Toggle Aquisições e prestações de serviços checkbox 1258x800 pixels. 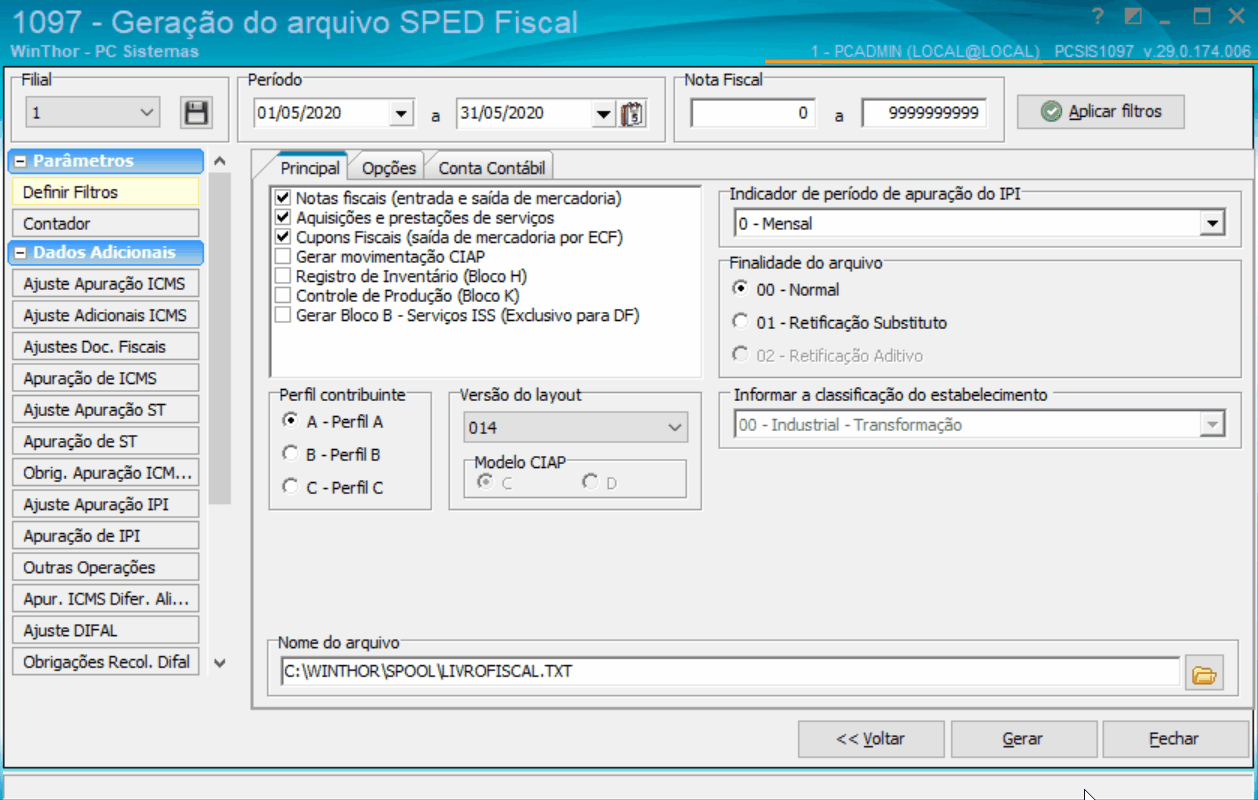coord(283,218)
